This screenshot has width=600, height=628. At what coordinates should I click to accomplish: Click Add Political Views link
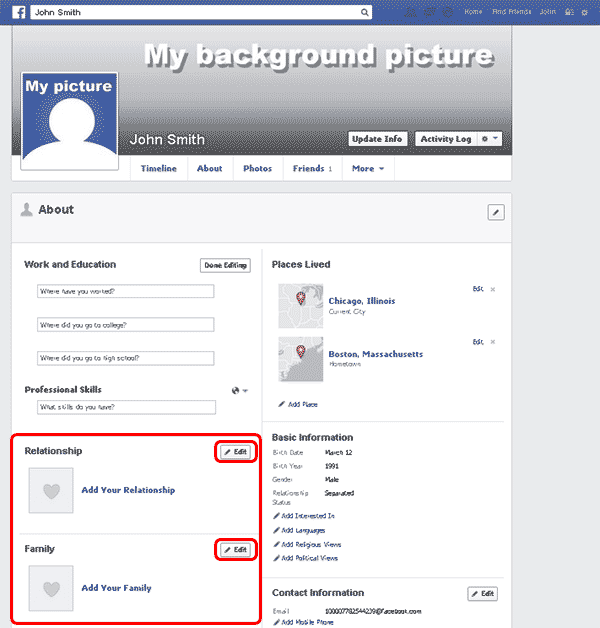[x=305, y=558]
